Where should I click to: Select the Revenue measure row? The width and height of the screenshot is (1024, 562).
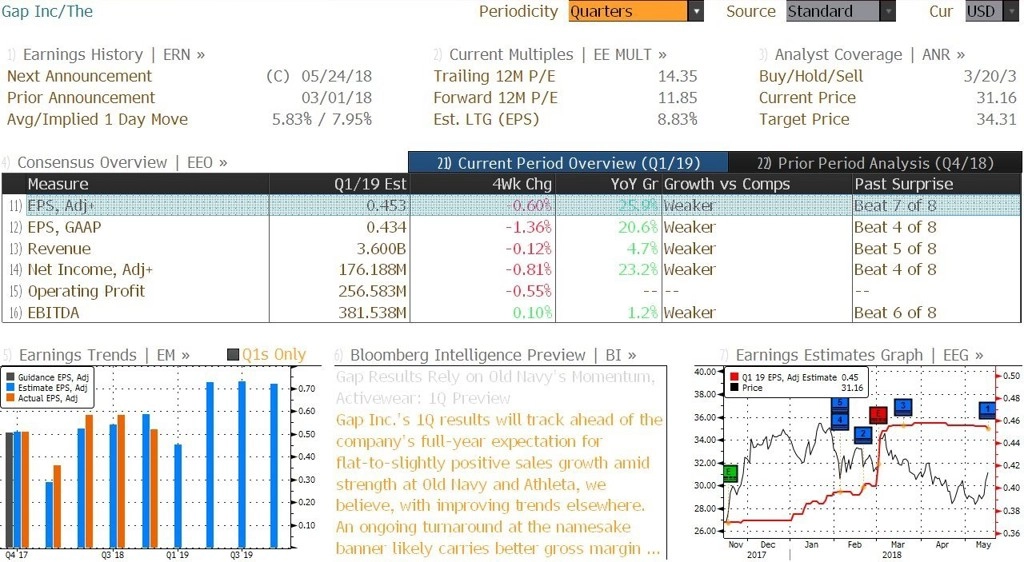(511, 249)
